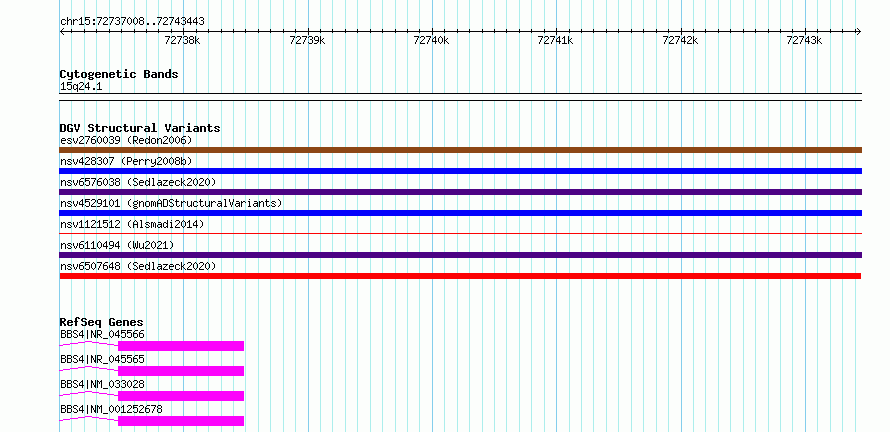Click the chr15:72737008..72743443 coordinate label

tap(132, 22)
